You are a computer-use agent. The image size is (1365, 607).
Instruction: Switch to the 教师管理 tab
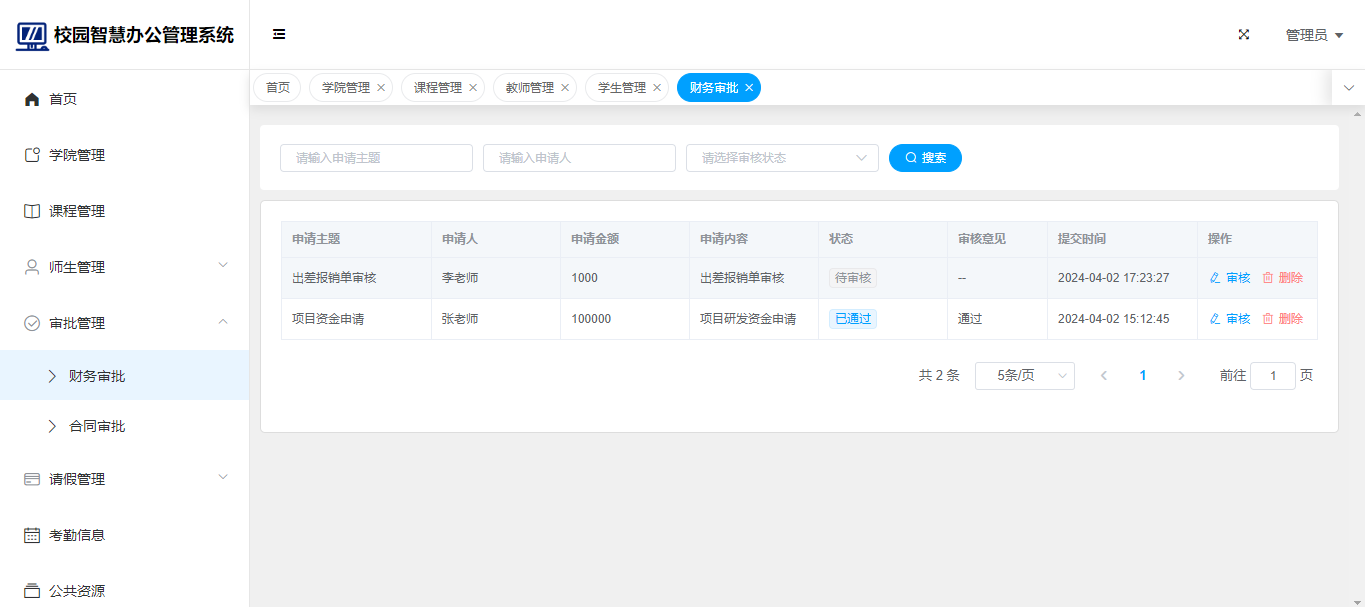point(529,88)
